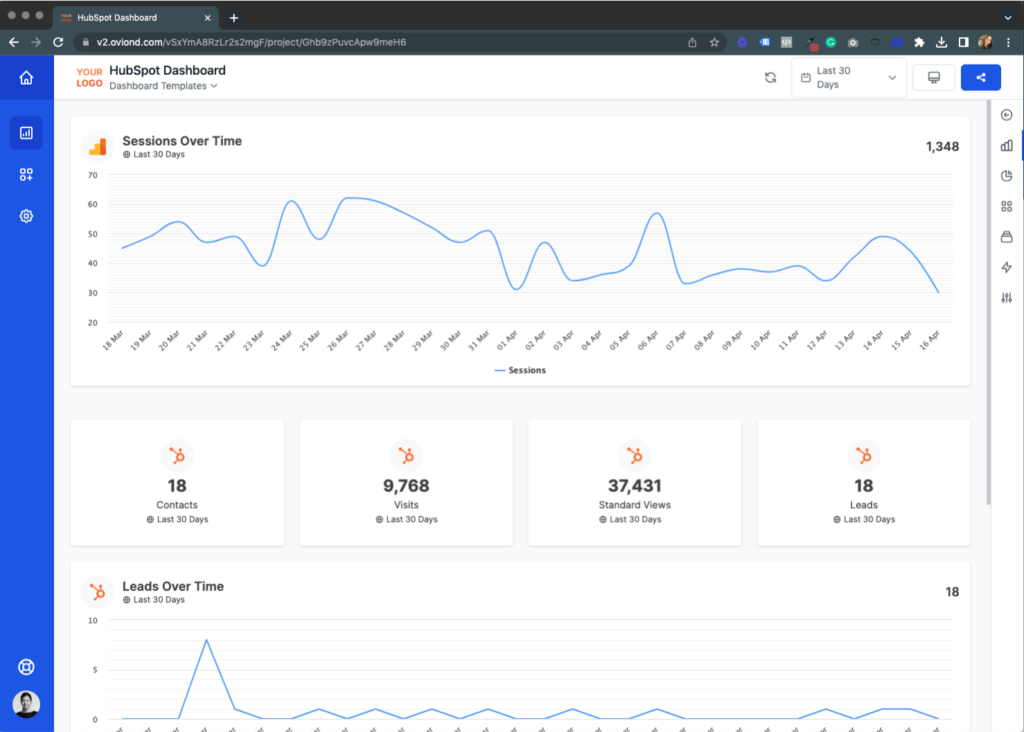The width and height of the screenshot is (1024, 732).
Task: Click HubSpot icon on Leads card
Action: click(864, 455)
